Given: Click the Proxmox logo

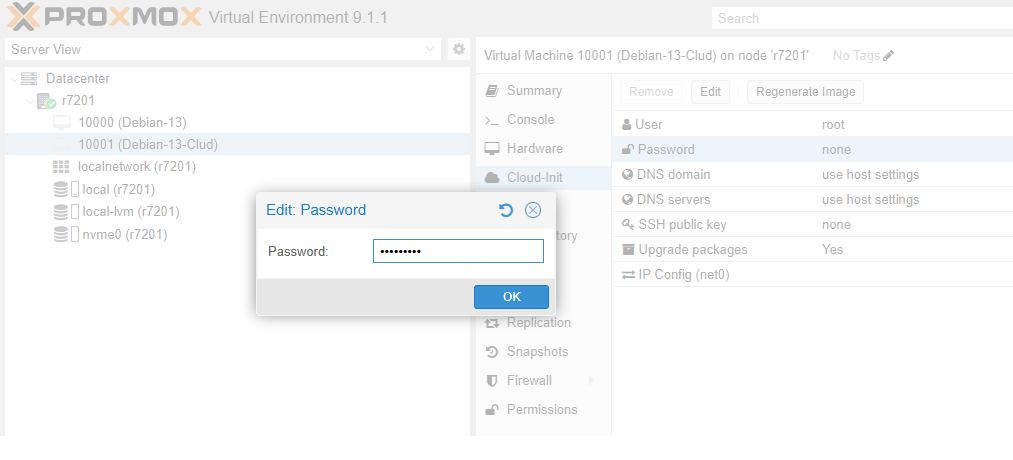Looking at the screenshot, I should (x=102, y=17).
